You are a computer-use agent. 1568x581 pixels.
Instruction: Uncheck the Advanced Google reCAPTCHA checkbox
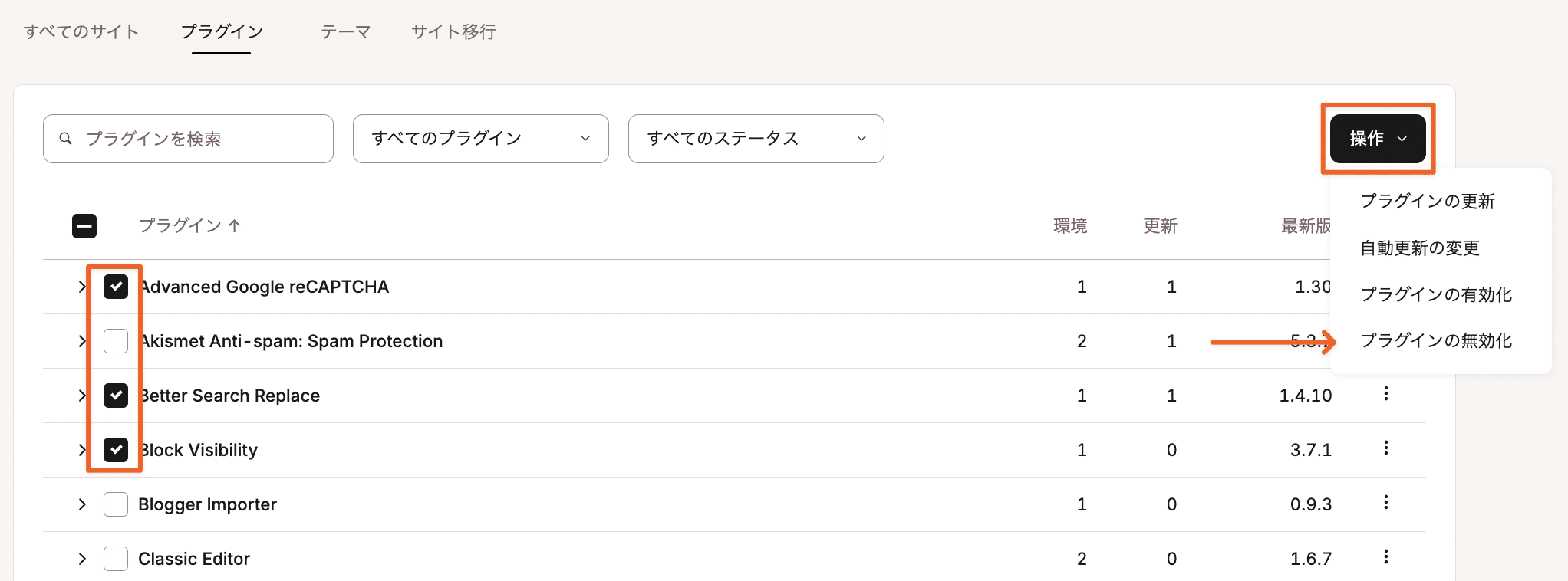[x=116, y=287]
